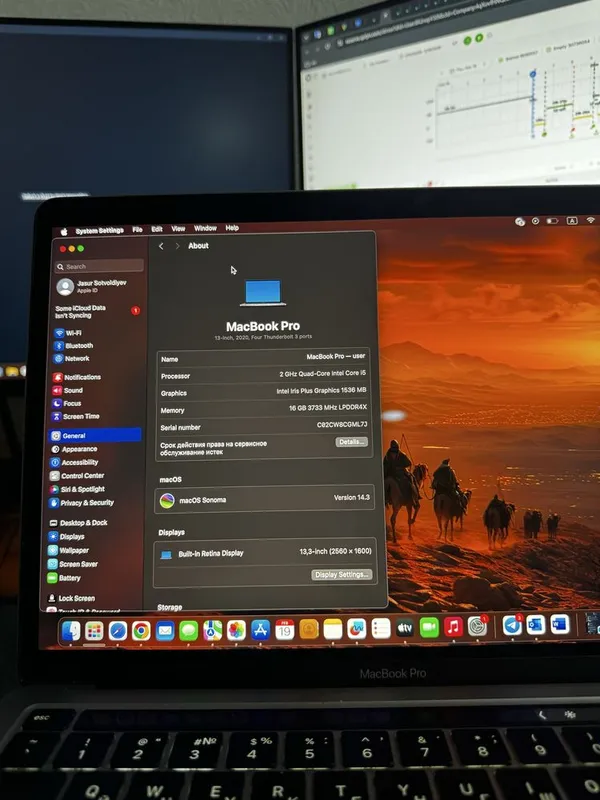Click the 'MacBook Pro — user' name value
Viewport: 600px width, 800px height.
[x=336, y=357]
